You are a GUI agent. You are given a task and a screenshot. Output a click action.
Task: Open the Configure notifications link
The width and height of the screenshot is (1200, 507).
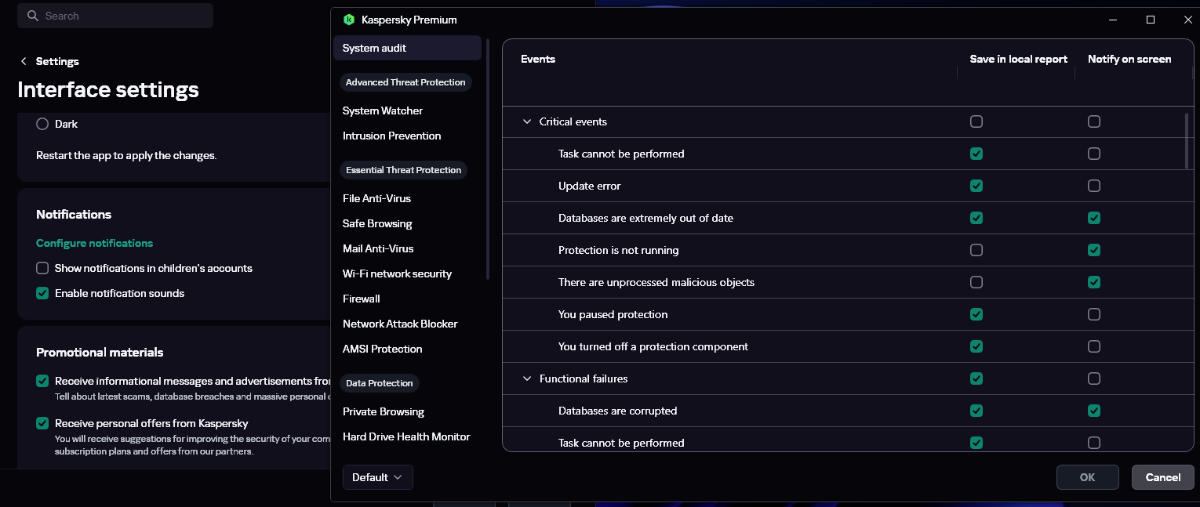(94, 243)
